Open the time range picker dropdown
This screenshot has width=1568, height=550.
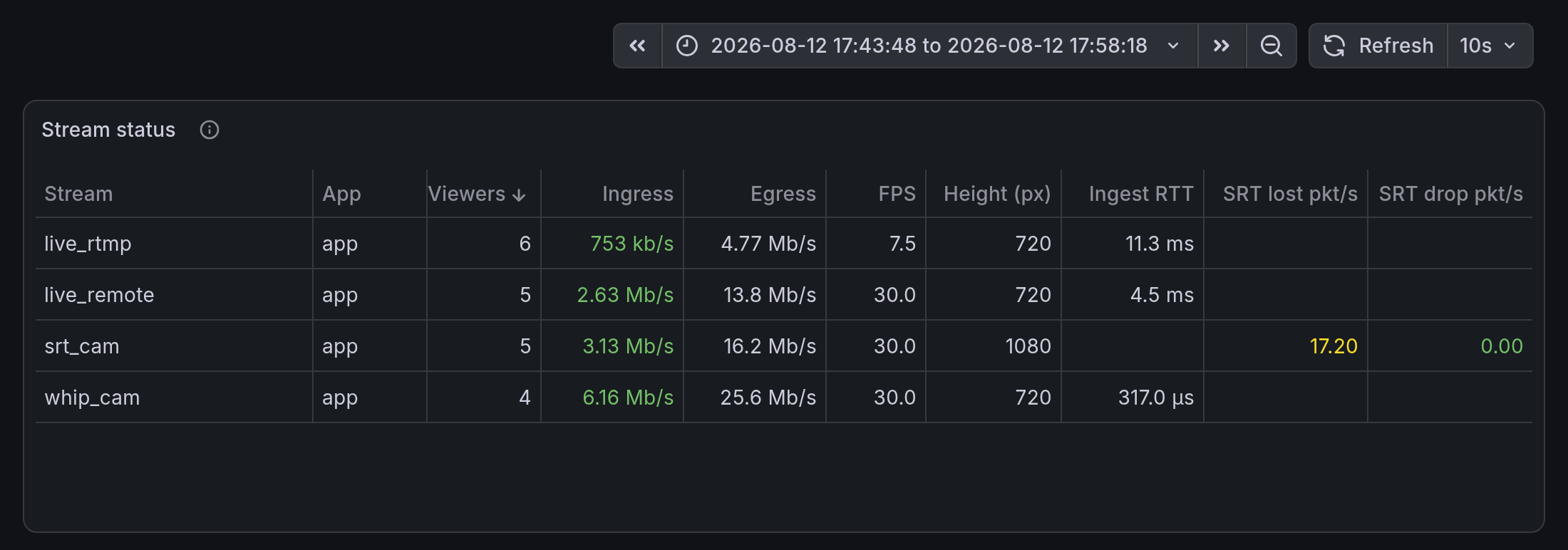pos(929,46)
